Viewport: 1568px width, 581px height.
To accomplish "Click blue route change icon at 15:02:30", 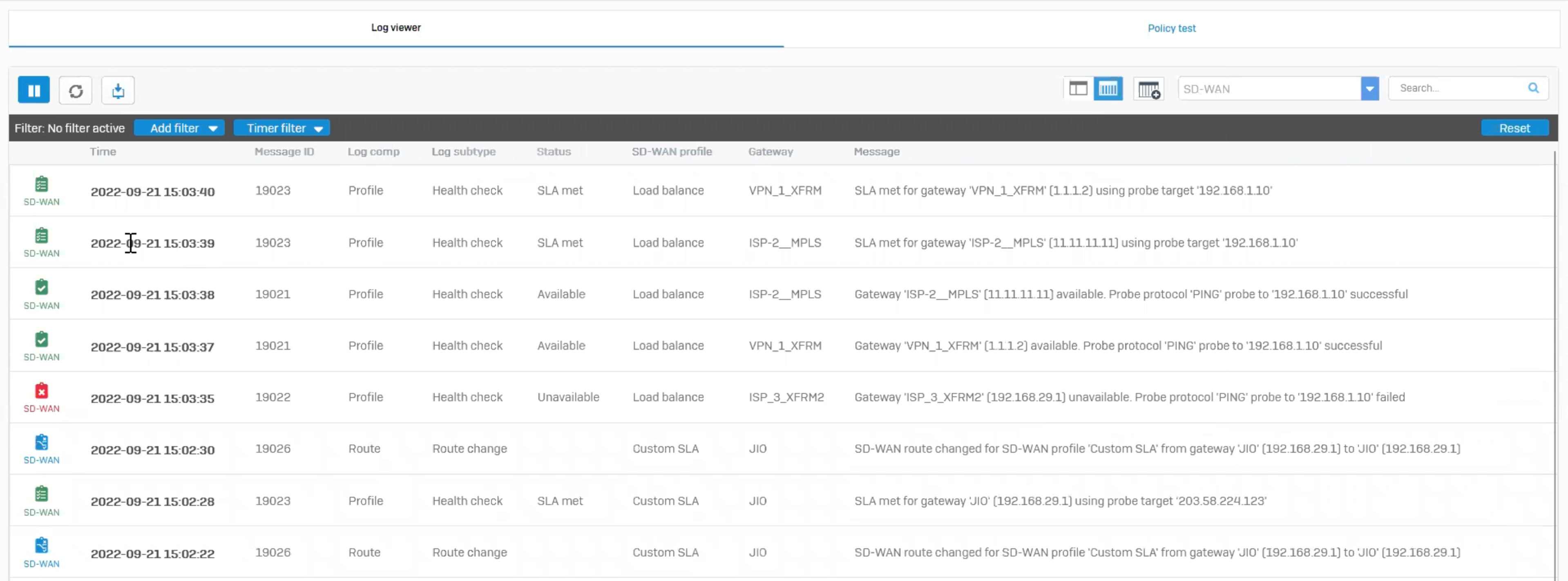I will tap(41, 443).
